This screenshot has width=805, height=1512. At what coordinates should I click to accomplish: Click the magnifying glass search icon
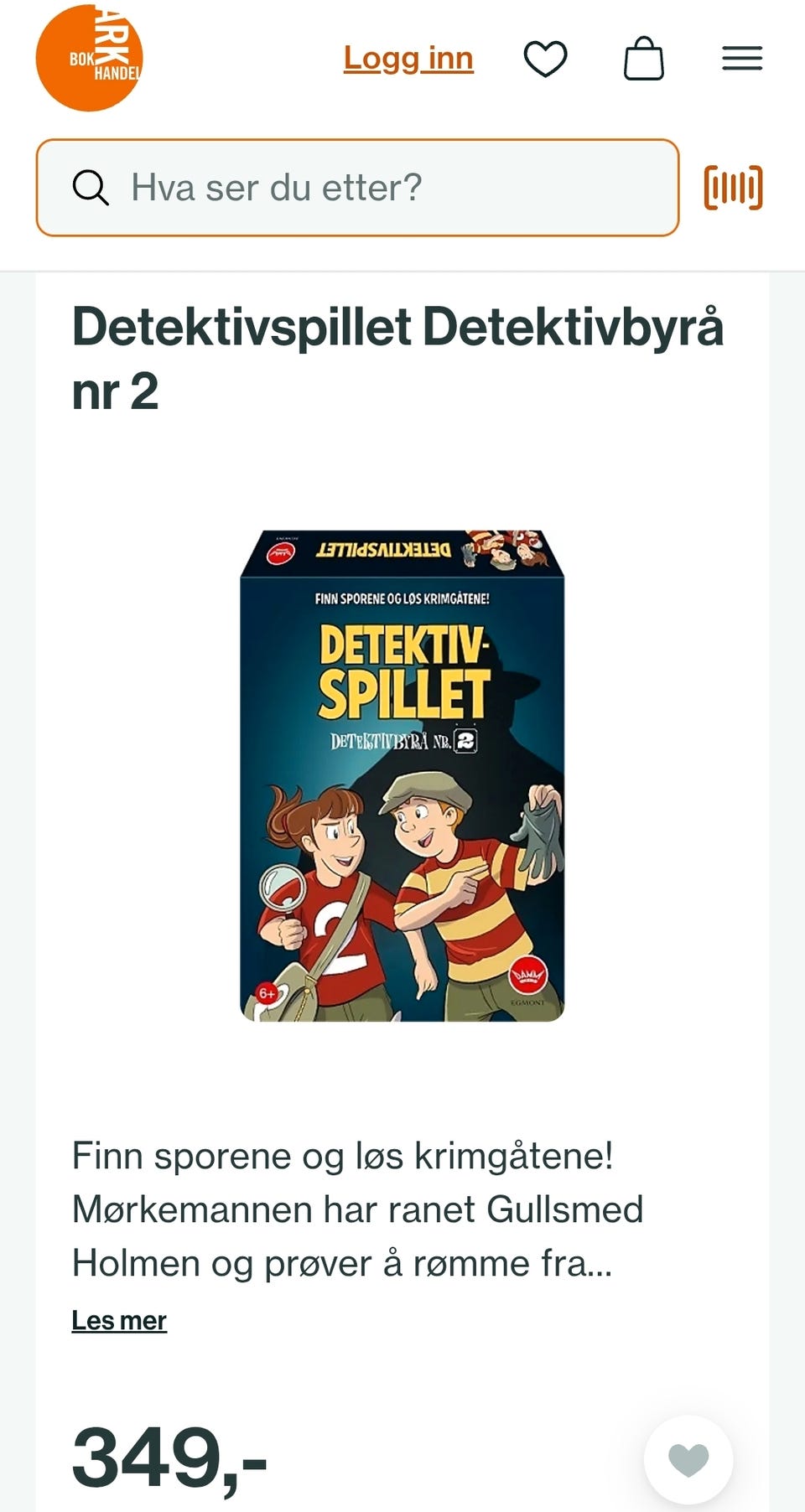91,188
